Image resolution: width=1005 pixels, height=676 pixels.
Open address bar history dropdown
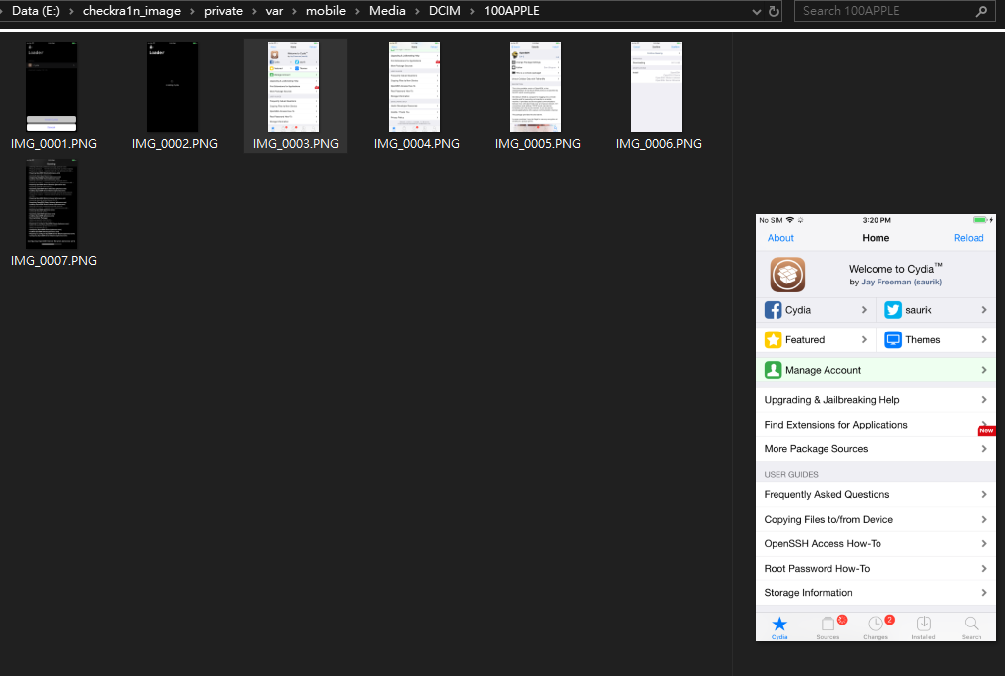point(757,12)
